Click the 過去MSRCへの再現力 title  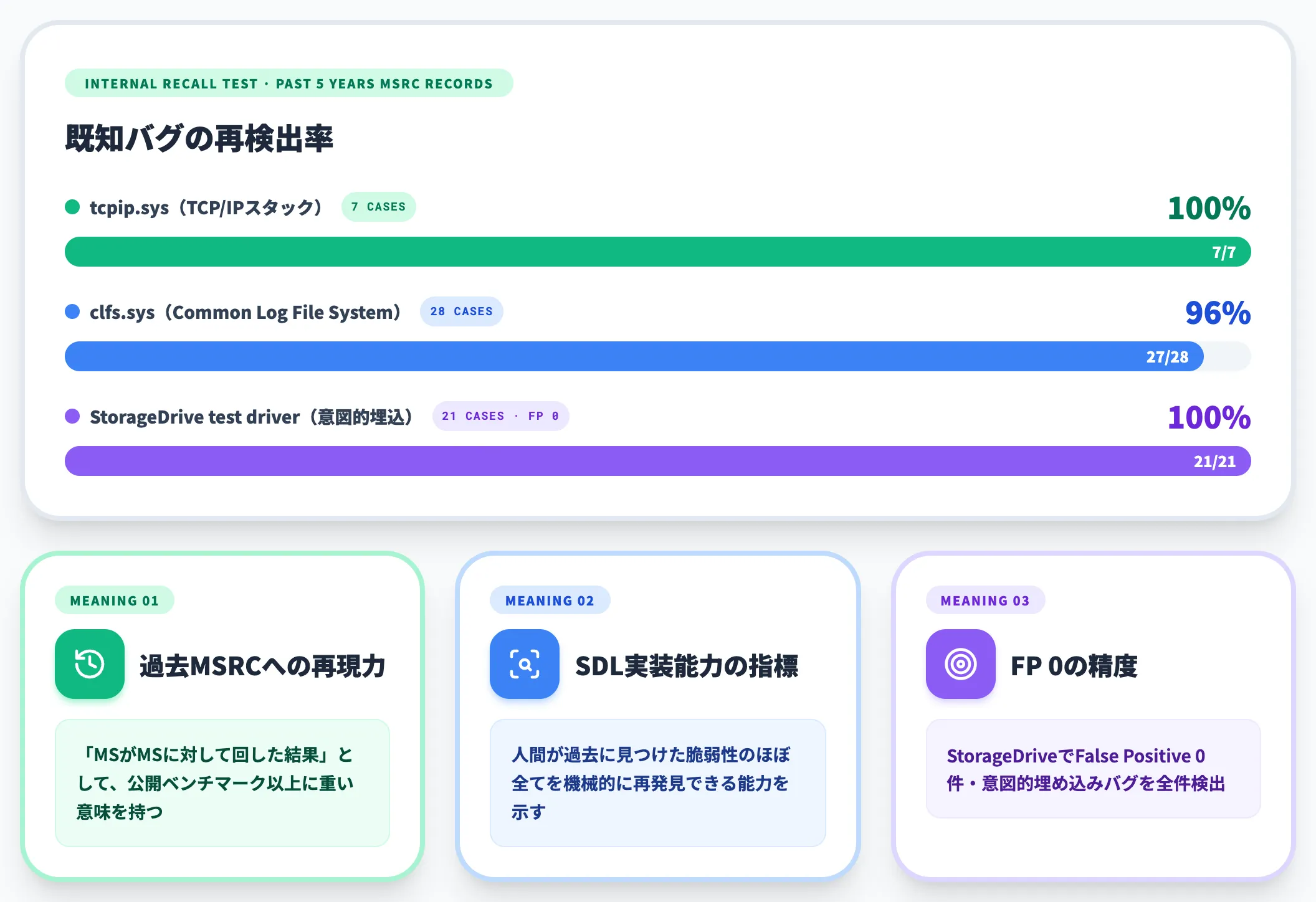tap(263, 666)
